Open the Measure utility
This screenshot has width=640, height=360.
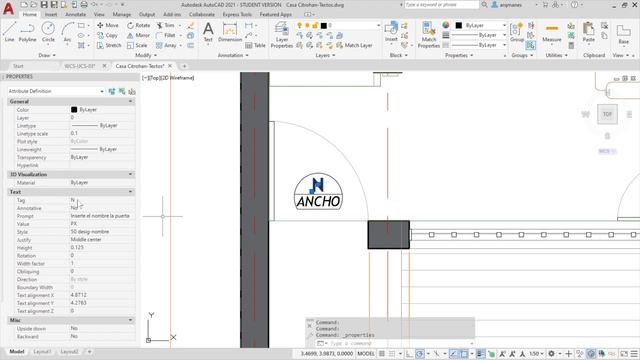[551, 33]
